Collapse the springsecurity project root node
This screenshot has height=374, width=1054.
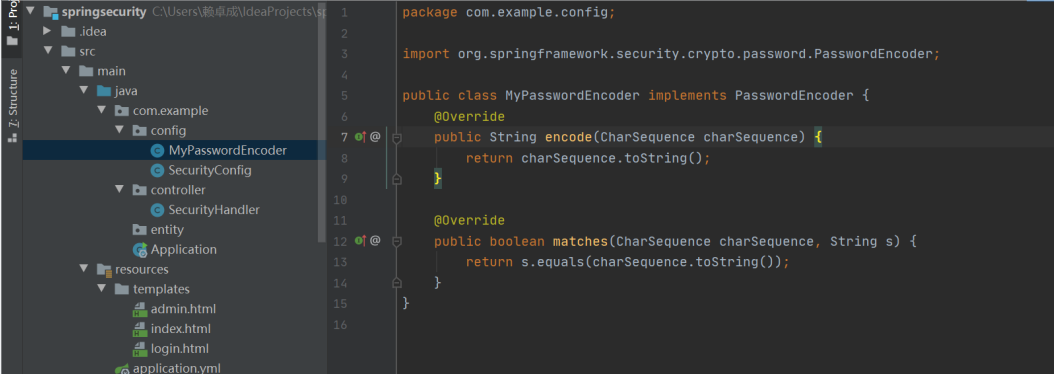pos(30,12)
